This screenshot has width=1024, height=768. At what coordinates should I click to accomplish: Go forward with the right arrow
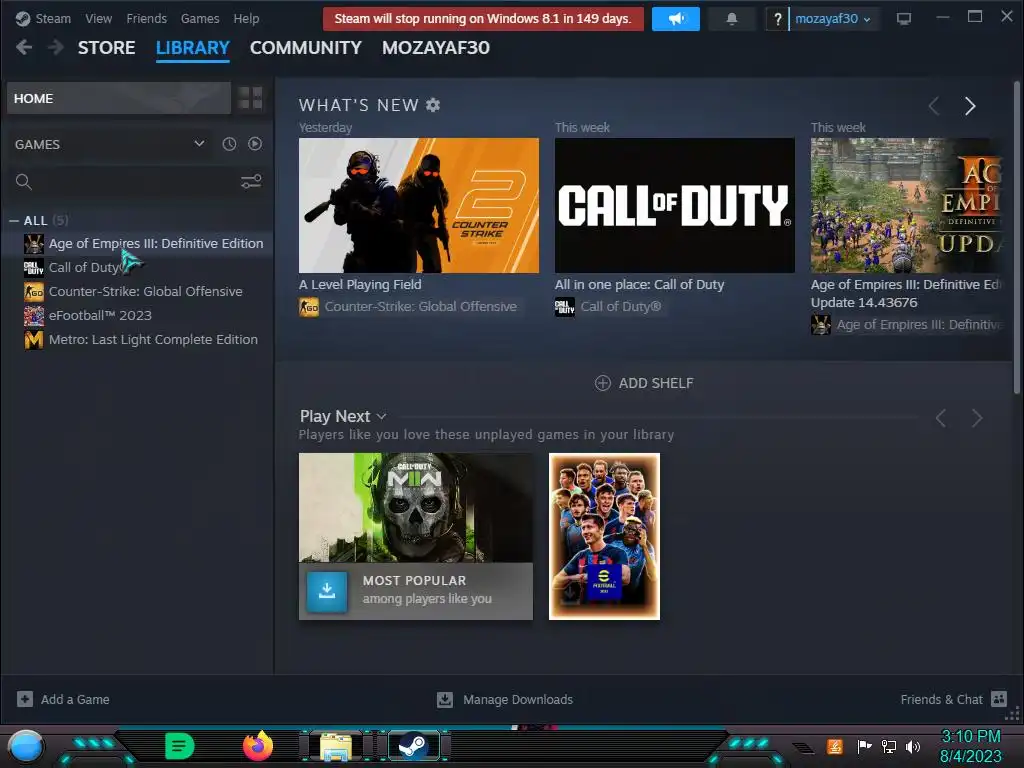[56, 47]
